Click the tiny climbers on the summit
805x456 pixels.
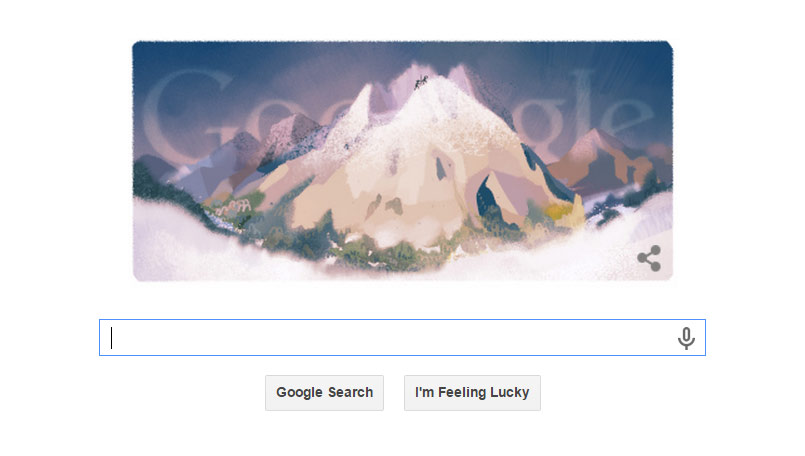tap(421, 82)
